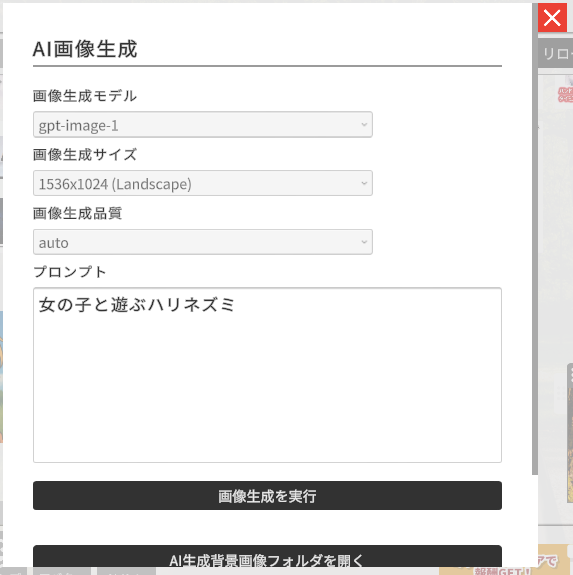Click the chevron arrow of the Landscape size selector
This screenshot has width=573, height=575.
pyautogui.click(x=364, y=183)
